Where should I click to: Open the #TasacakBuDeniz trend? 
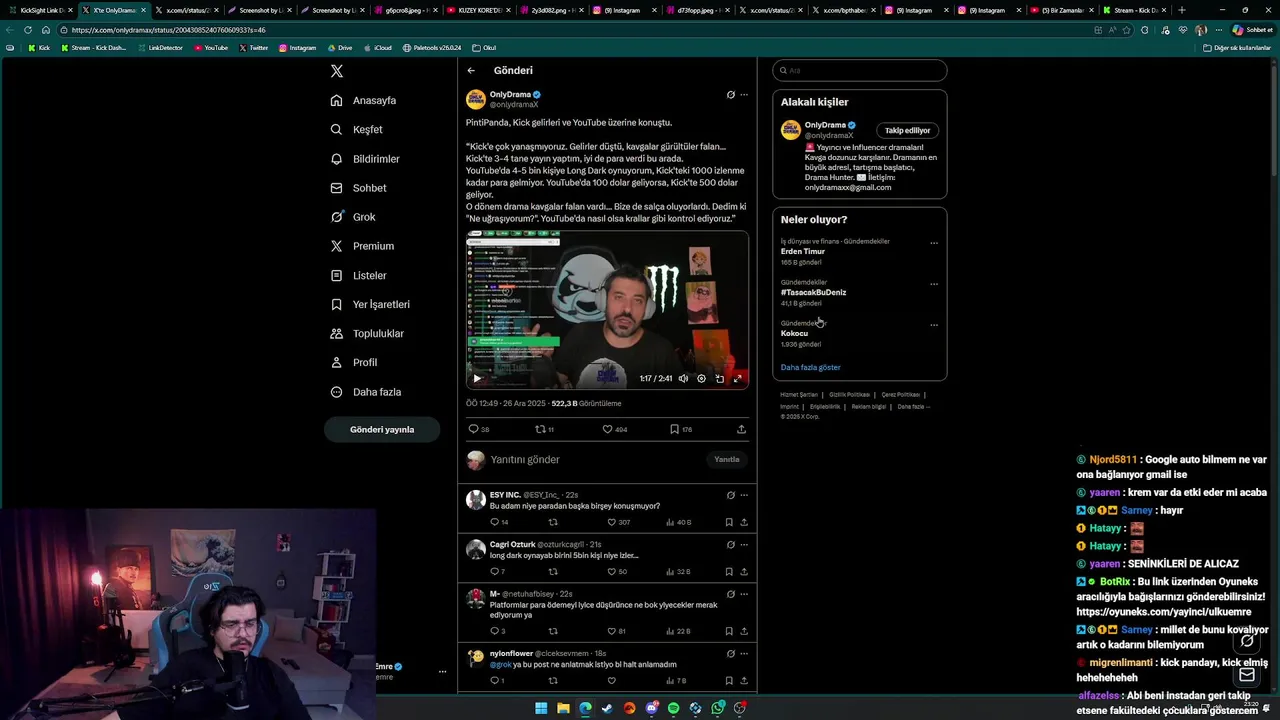point(814,293)
